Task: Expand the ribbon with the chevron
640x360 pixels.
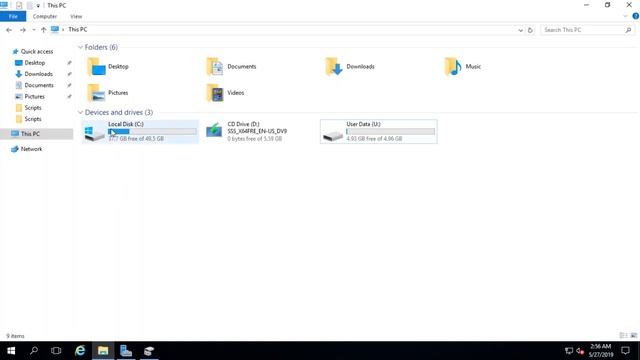Action: 625,16
